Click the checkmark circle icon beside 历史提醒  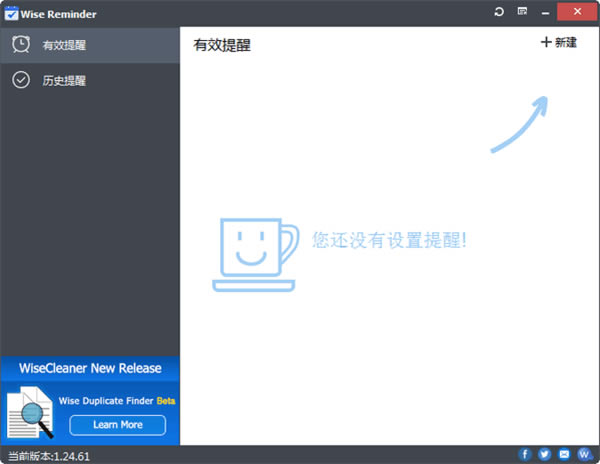(20, 80)
